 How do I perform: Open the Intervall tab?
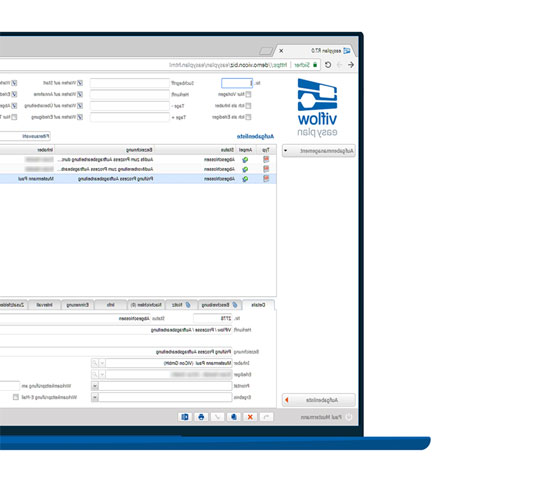pos(44,305)
